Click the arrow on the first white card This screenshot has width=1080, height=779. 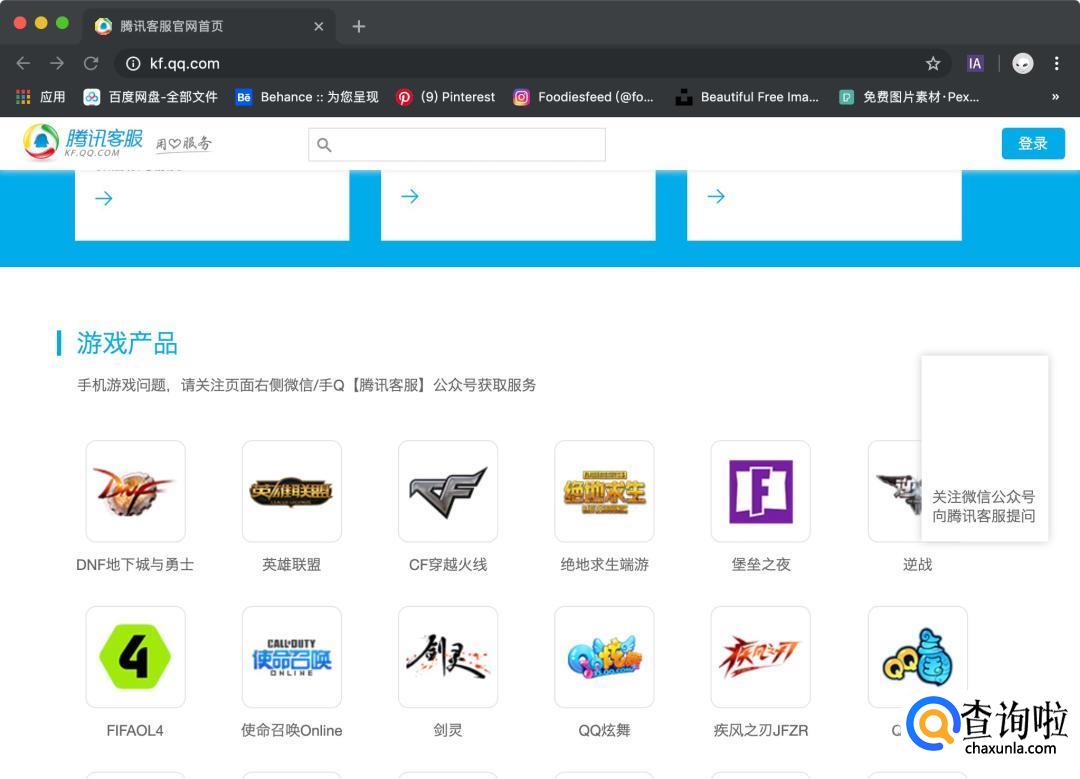104,198
